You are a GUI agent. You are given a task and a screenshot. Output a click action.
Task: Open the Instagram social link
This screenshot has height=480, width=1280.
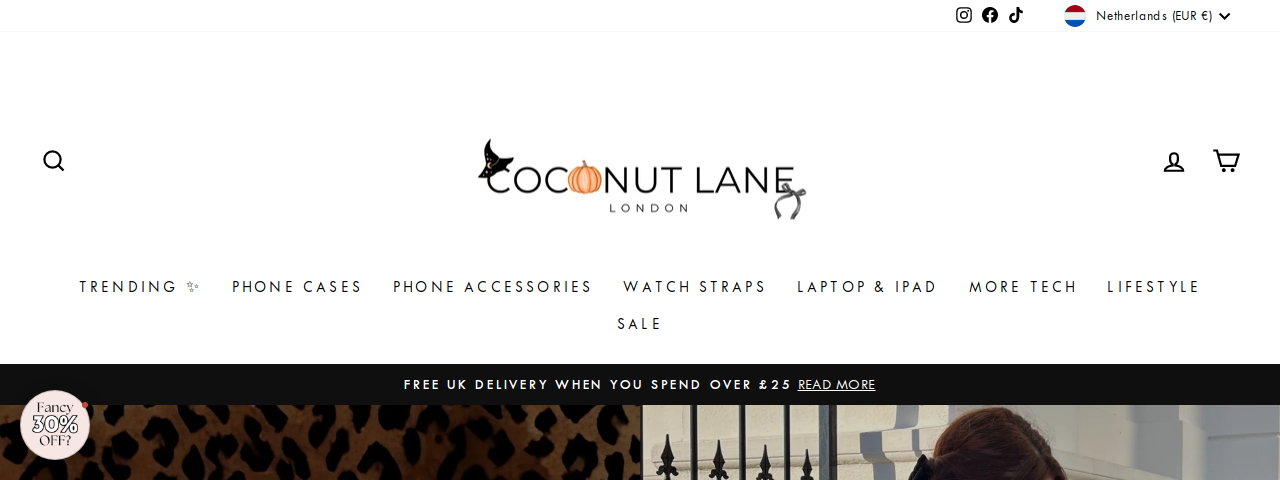(x=964, y=15)
